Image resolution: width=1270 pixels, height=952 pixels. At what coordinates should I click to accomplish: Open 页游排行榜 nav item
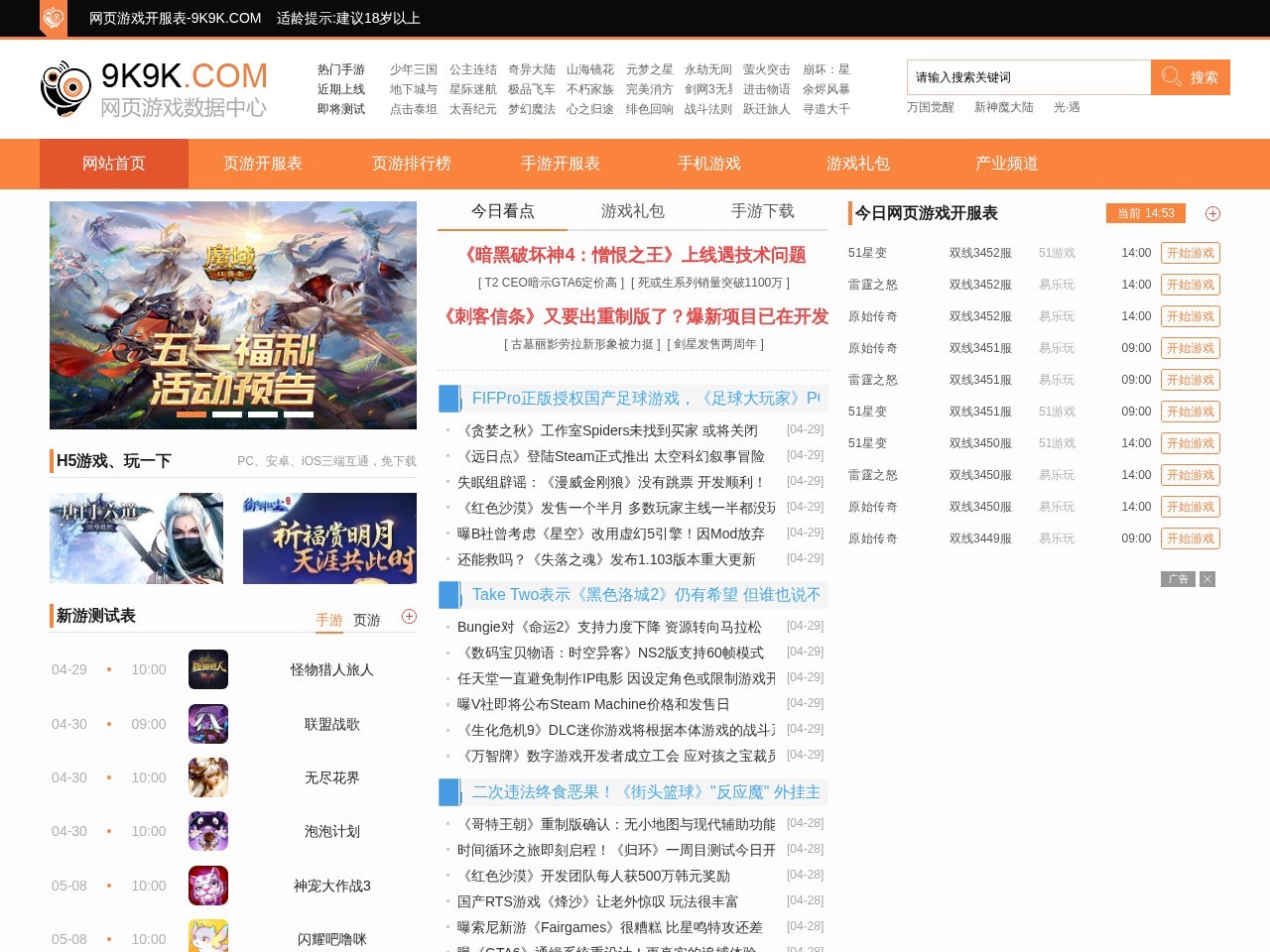tap(412, 164)
